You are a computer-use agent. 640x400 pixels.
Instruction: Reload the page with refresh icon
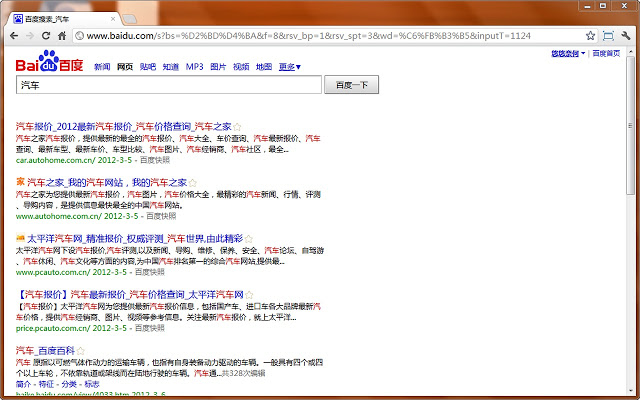click(46, 36)
